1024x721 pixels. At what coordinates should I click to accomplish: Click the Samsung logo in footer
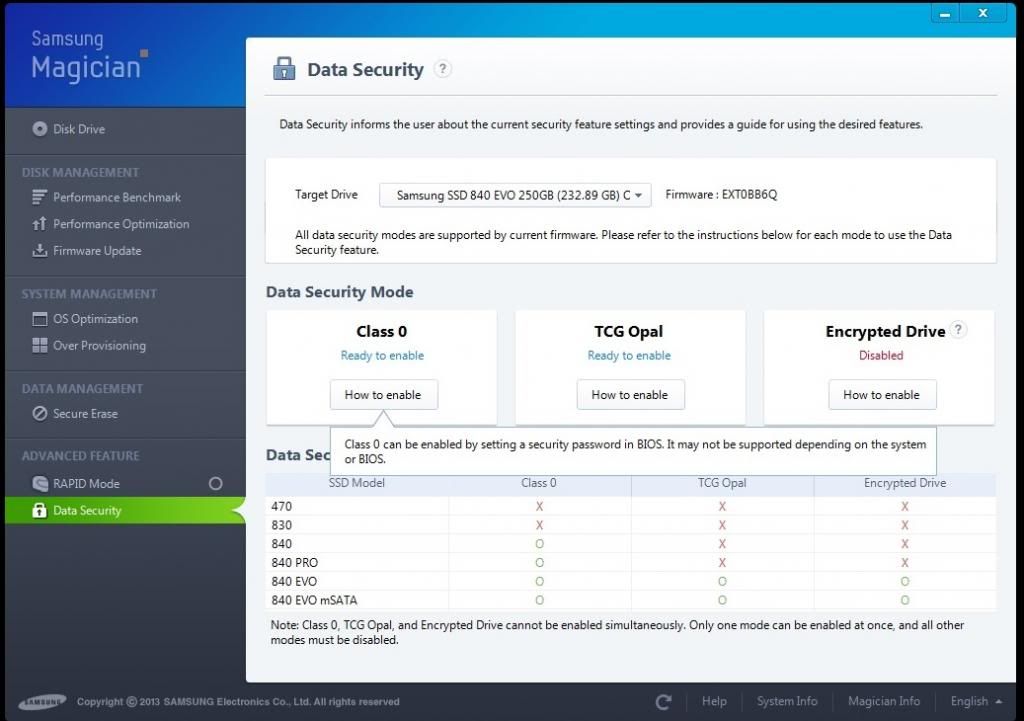click(x=42, y=702)
